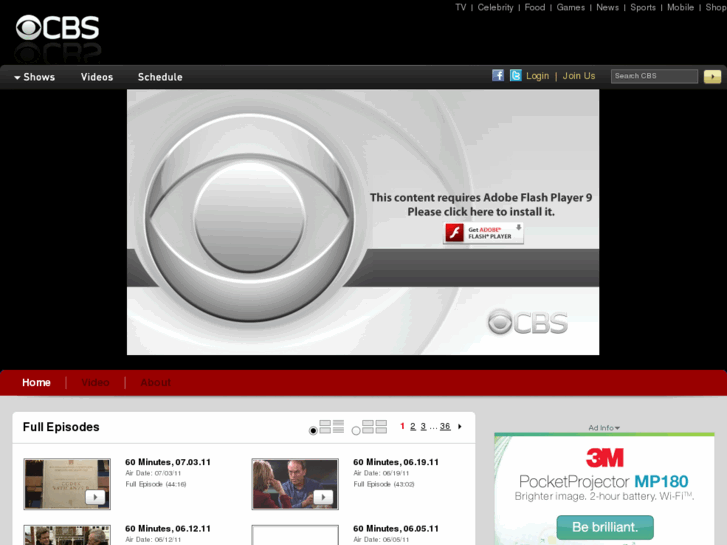Viewport: 727px width, 545px height.
Task: Open 60 Minutes, 06.19.11 episode title
Action: 396,462
